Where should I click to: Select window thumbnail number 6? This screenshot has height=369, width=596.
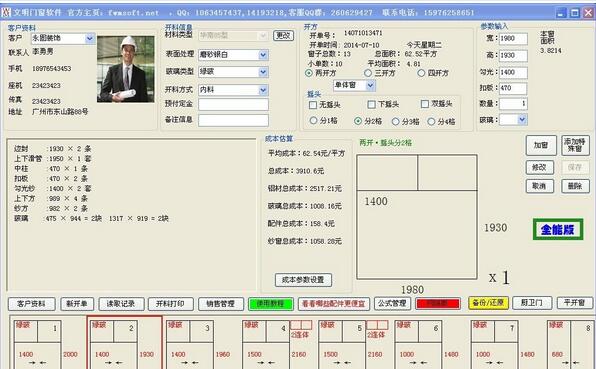coord(418,344)
